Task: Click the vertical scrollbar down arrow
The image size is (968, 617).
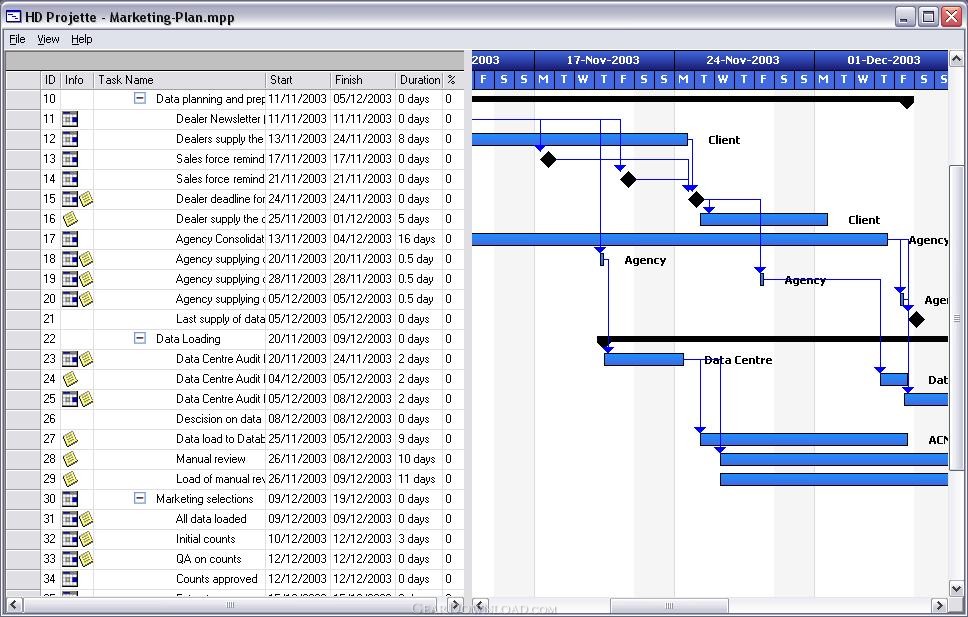Action: [956, 589]
